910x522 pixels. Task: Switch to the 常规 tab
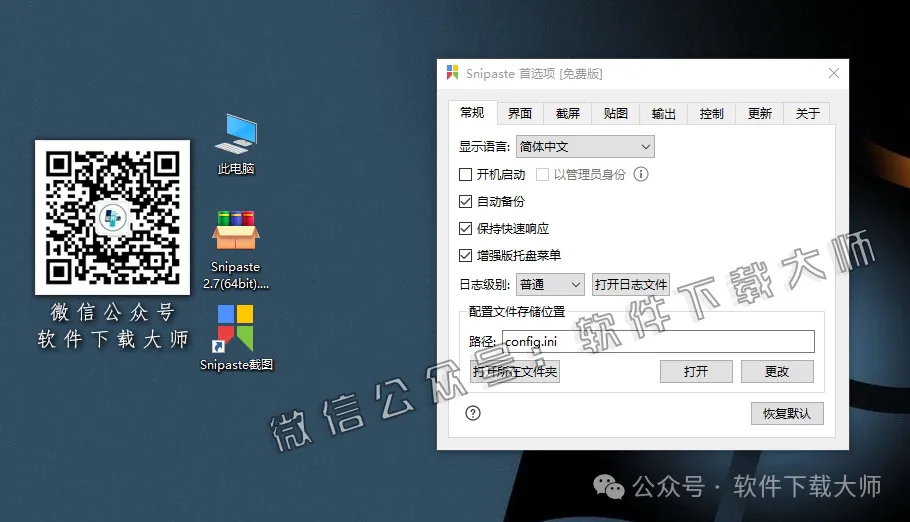point(472,113)
